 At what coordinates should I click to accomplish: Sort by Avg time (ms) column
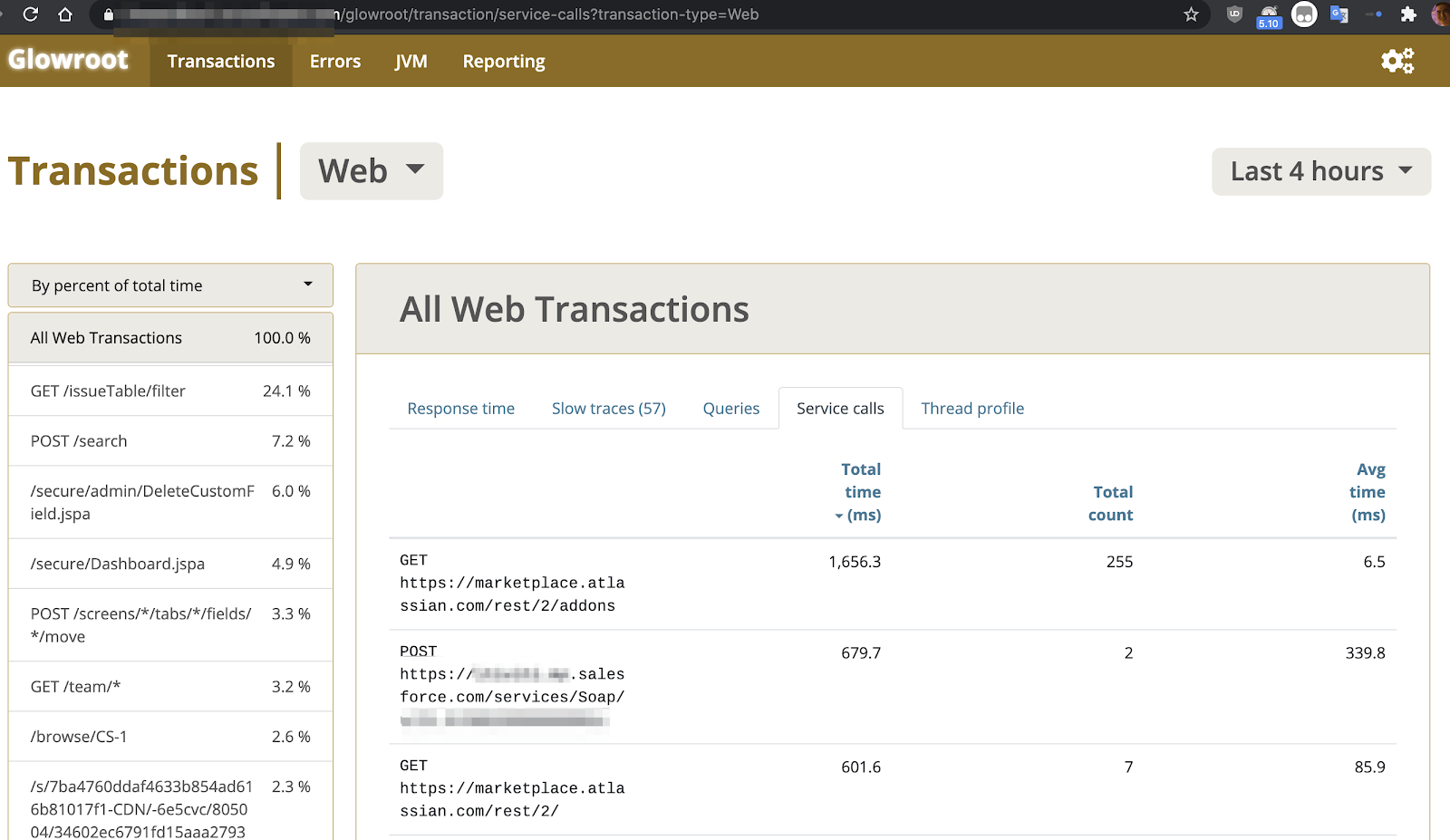click(x=1368, y=492)
